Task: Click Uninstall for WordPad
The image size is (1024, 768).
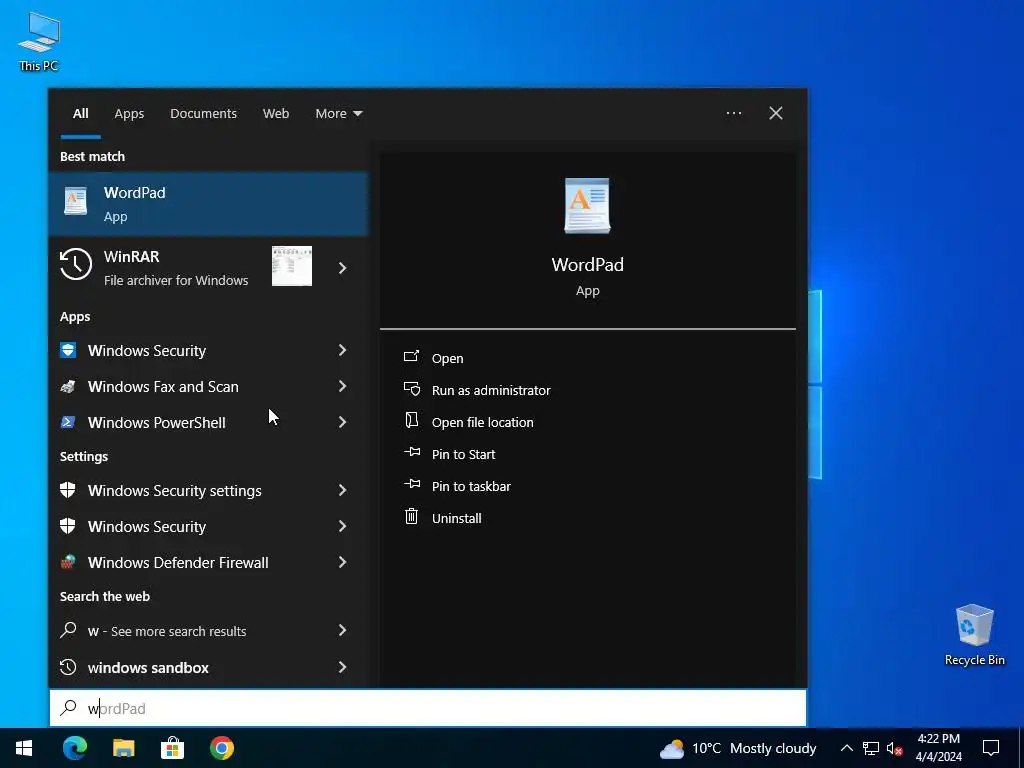Action: 456,518
